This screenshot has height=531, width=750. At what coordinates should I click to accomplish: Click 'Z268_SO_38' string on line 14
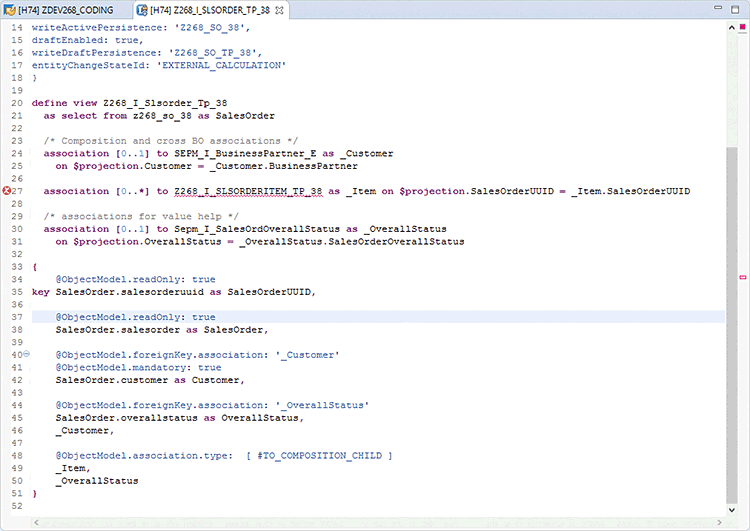coord(212,28)
